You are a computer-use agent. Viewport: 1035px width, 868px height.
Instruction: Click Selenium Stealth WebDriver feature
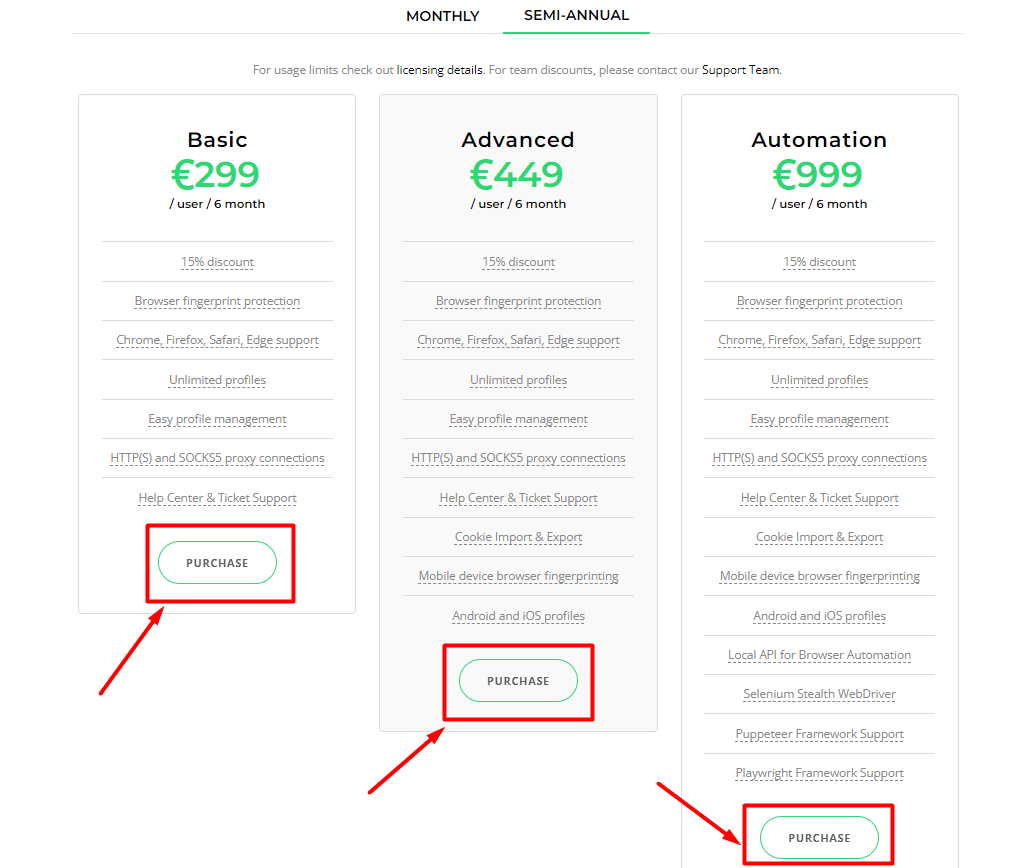coord(819,694)
